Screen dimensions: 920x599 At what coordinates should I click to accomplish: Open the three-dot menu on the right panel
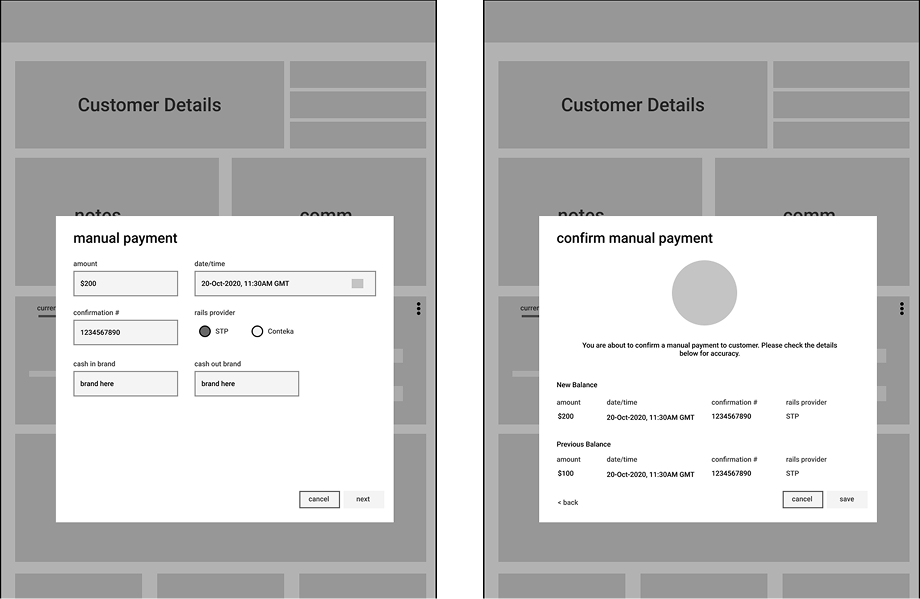902,308
